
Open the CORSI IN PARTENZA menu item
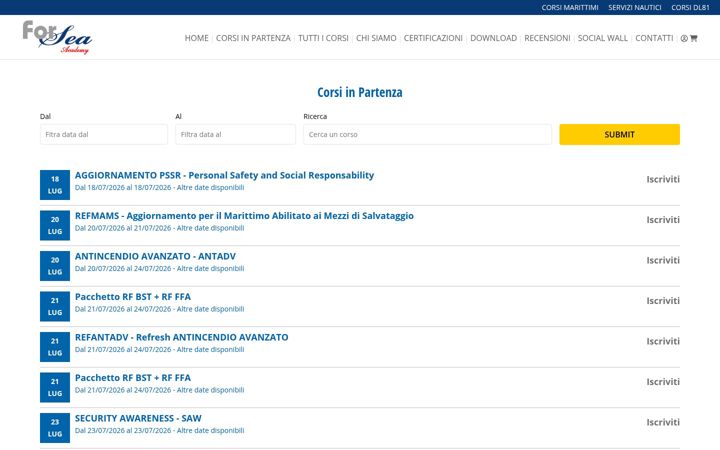pyautogui.click(x=253, y=38)
